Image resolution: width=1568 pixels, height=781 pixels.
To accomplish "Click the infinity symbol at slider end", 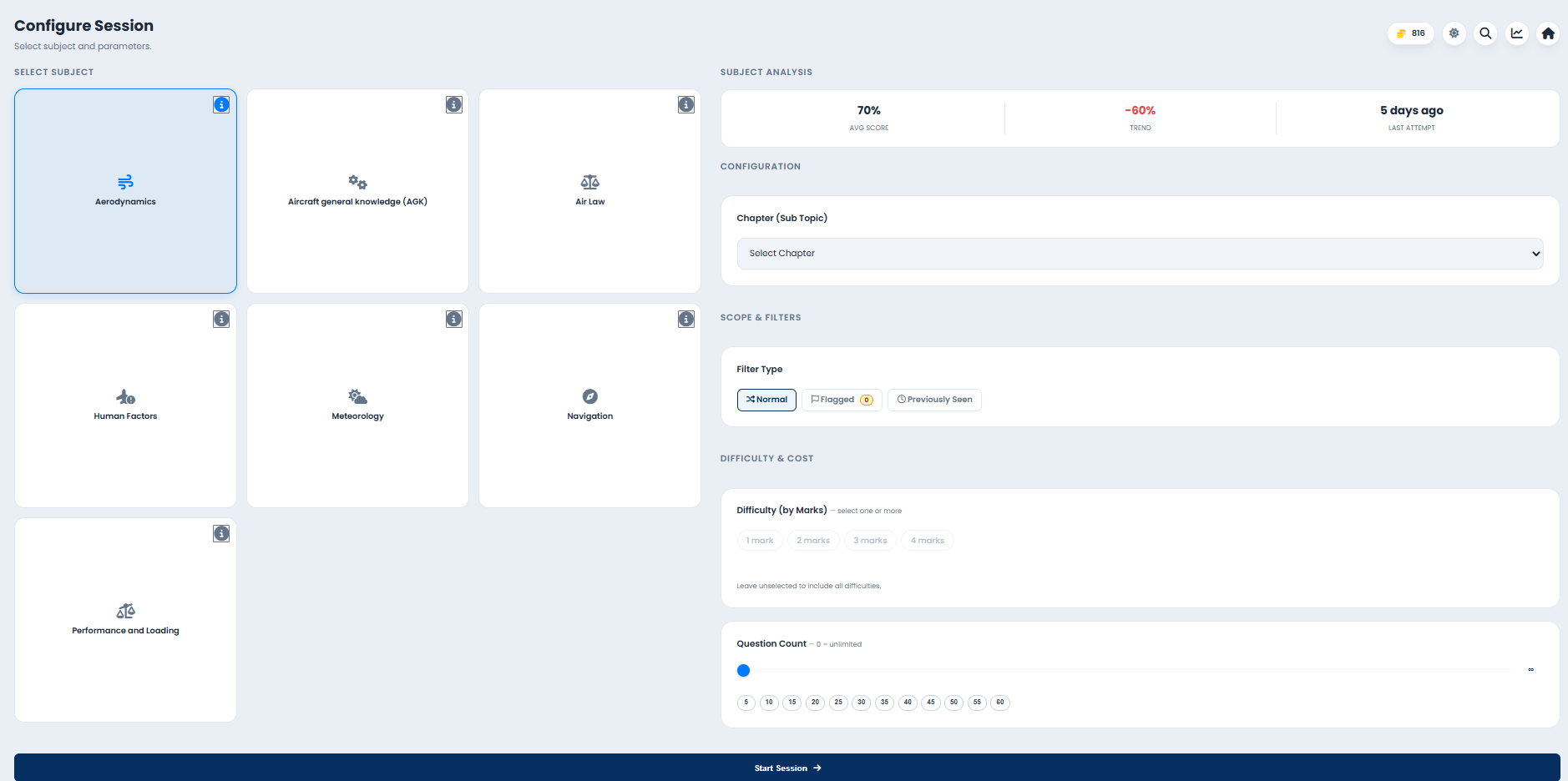I will [x=1530, y=669].
